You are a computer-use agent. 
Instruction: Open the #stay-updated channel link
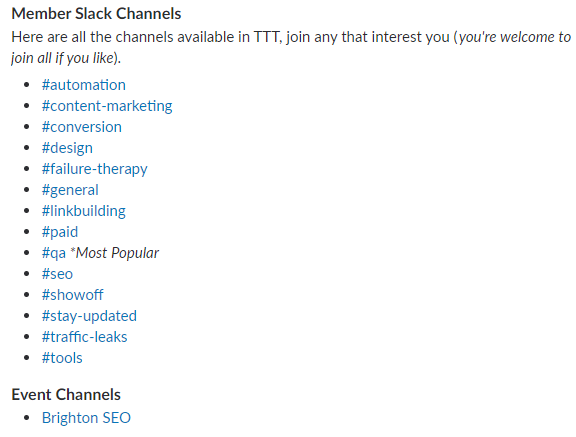[89, 316]
